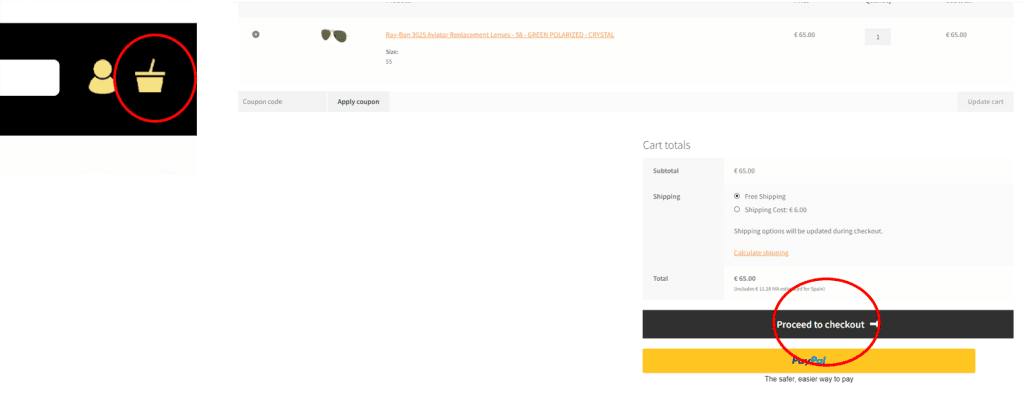The image size is (1024, 394).
Task: Click the Subtotal value € 65.00
Action: coord(744,171)
